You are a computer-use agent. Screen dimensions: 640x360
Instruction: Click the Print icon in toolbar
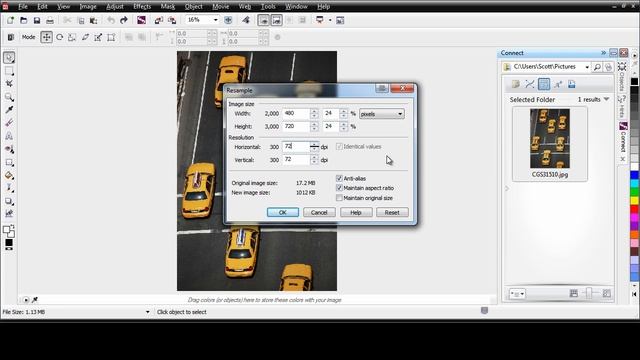point(50,20)
